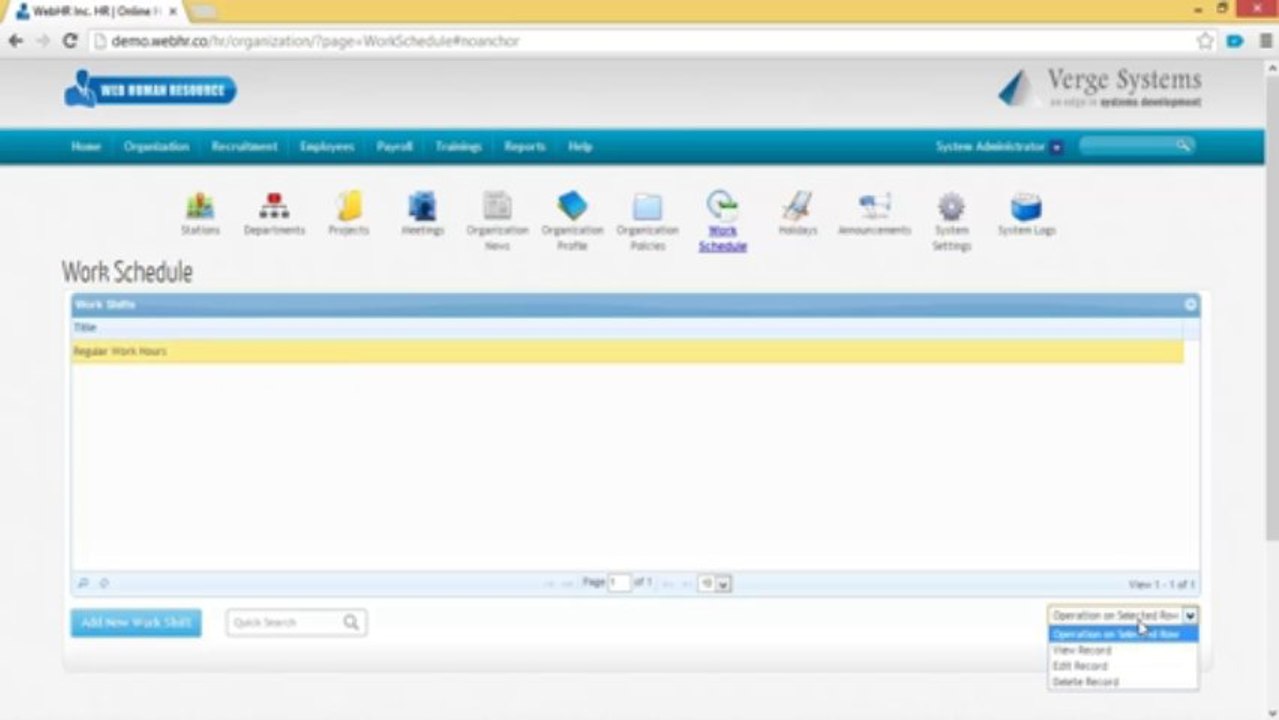Choose Edit Record from the dropdown list
1279x720 pixels.
1122,666
